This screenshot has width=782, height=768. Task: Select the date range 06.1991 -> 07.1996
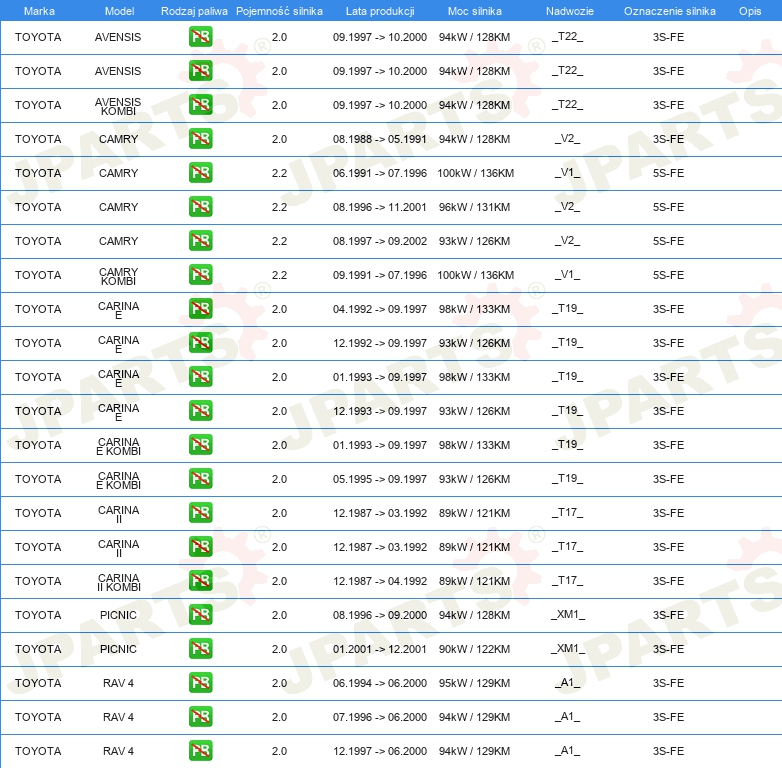pos(380,173)
